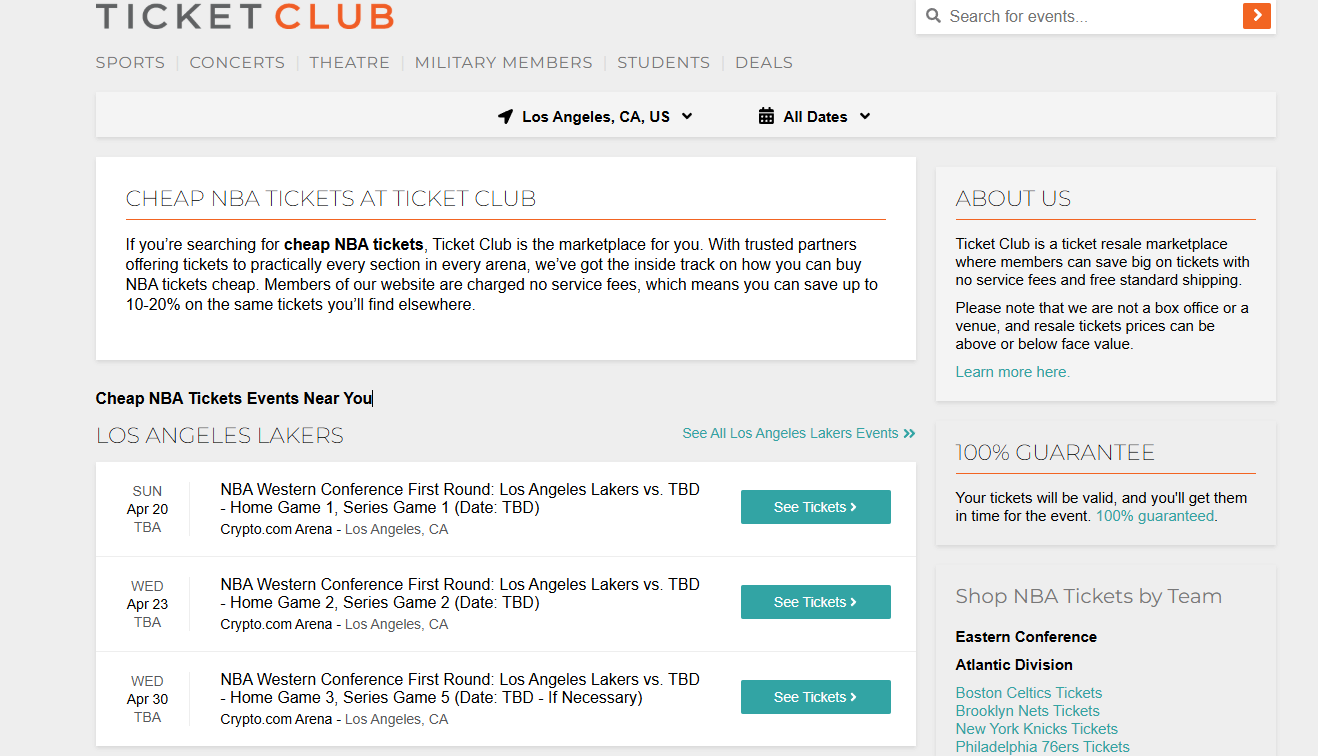
Task: Open Brooklyn Nets Tickets
Action: (x=1027, y=711)
